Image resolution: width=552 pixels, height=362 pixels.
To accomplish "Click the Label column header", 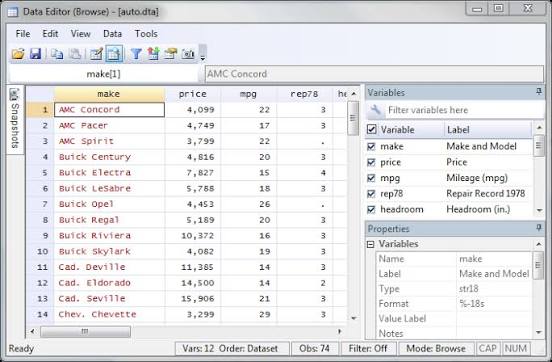I will 488,130.
